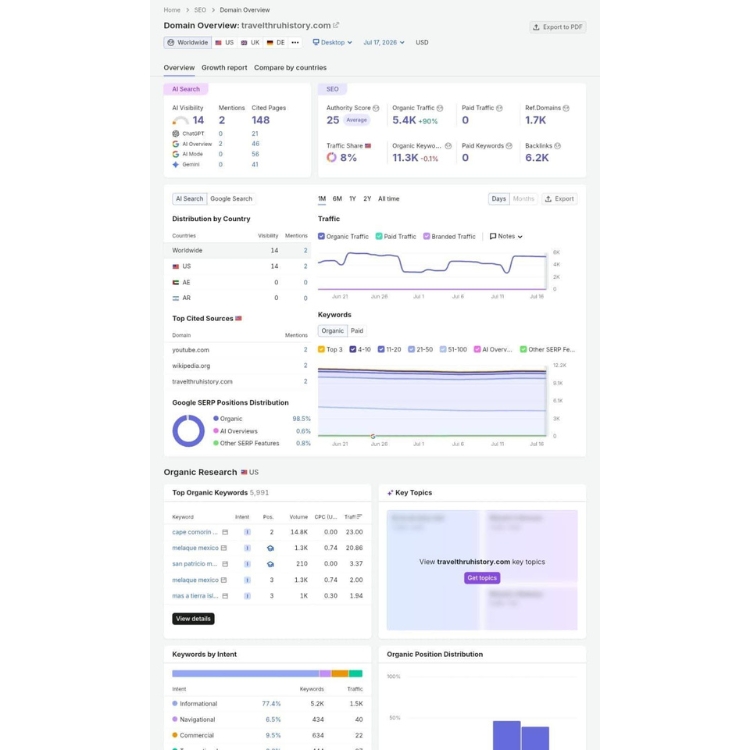Select the Days granularity toggle
750x750 pixels.
pos(498,199)
